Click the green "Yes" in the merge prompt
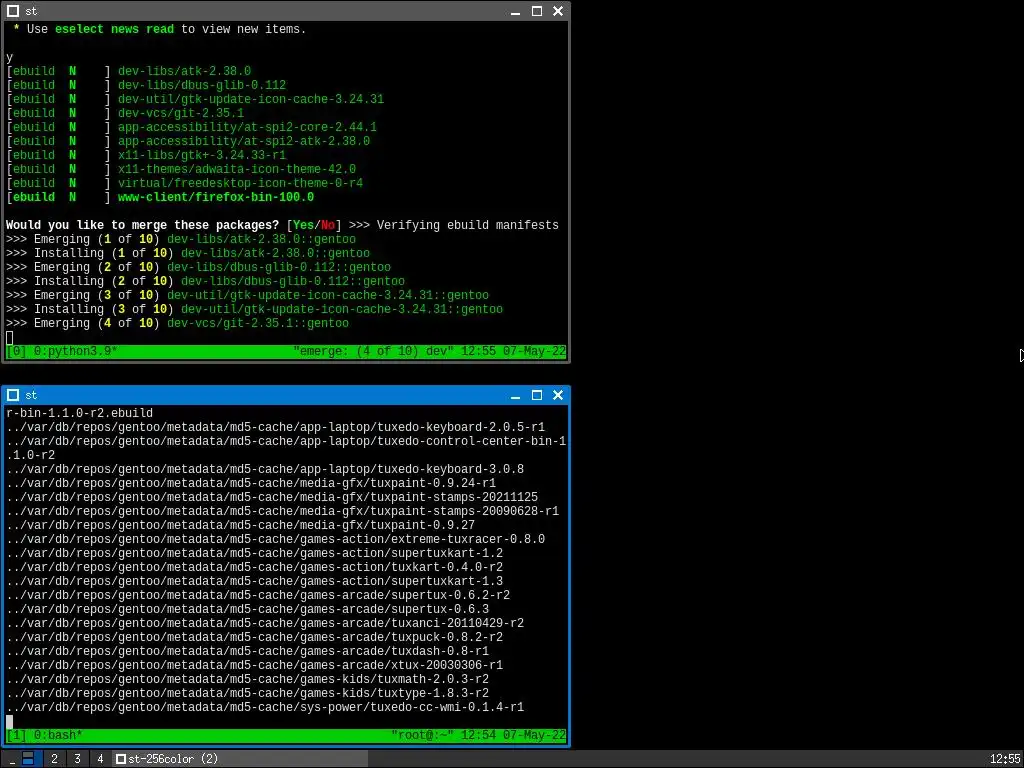The height and width of the screenshot is (768, 1024). click(304, 225)
